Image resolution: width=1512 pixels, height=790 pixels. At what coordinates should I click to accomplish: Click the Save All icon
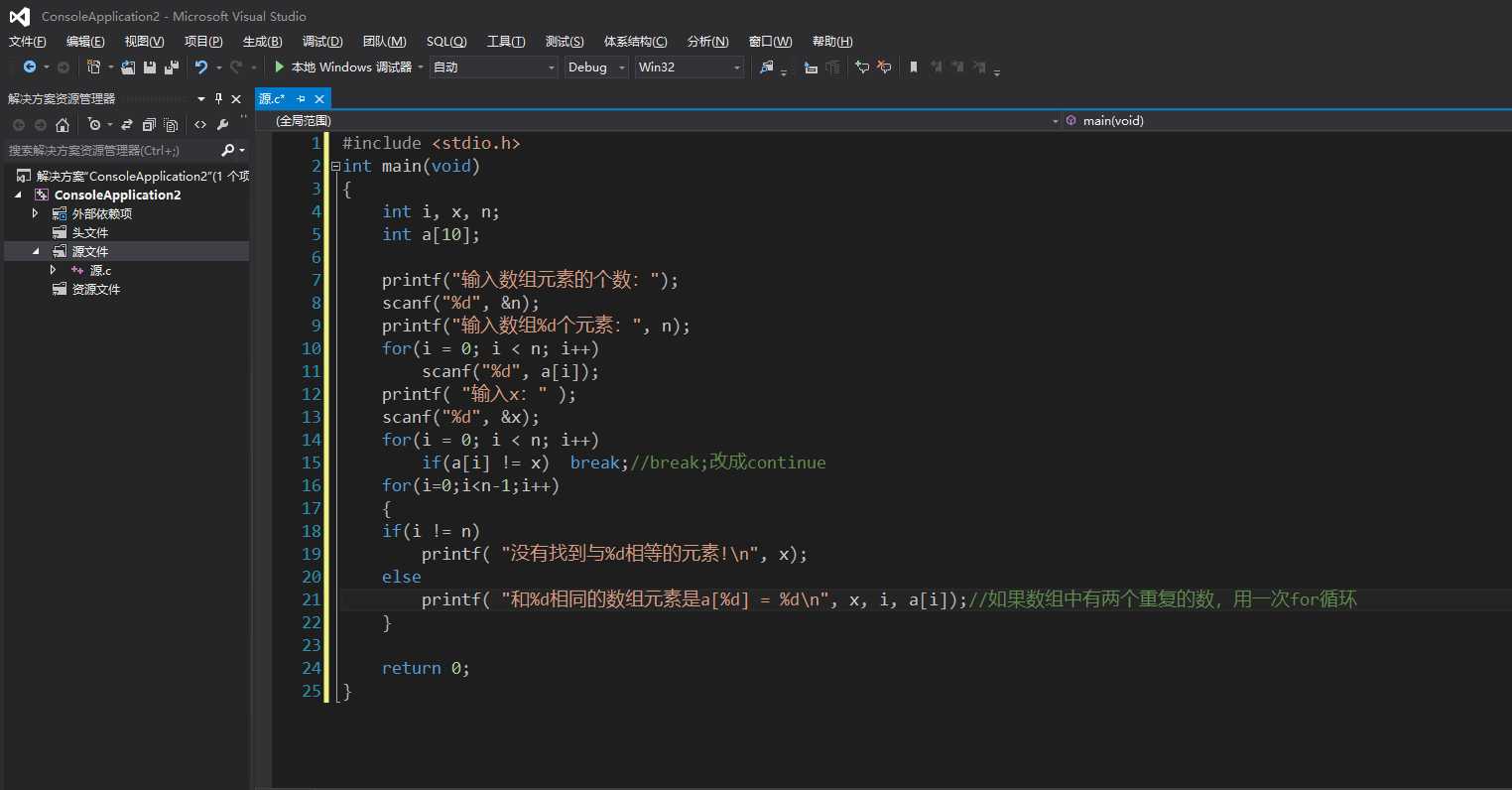172,66
